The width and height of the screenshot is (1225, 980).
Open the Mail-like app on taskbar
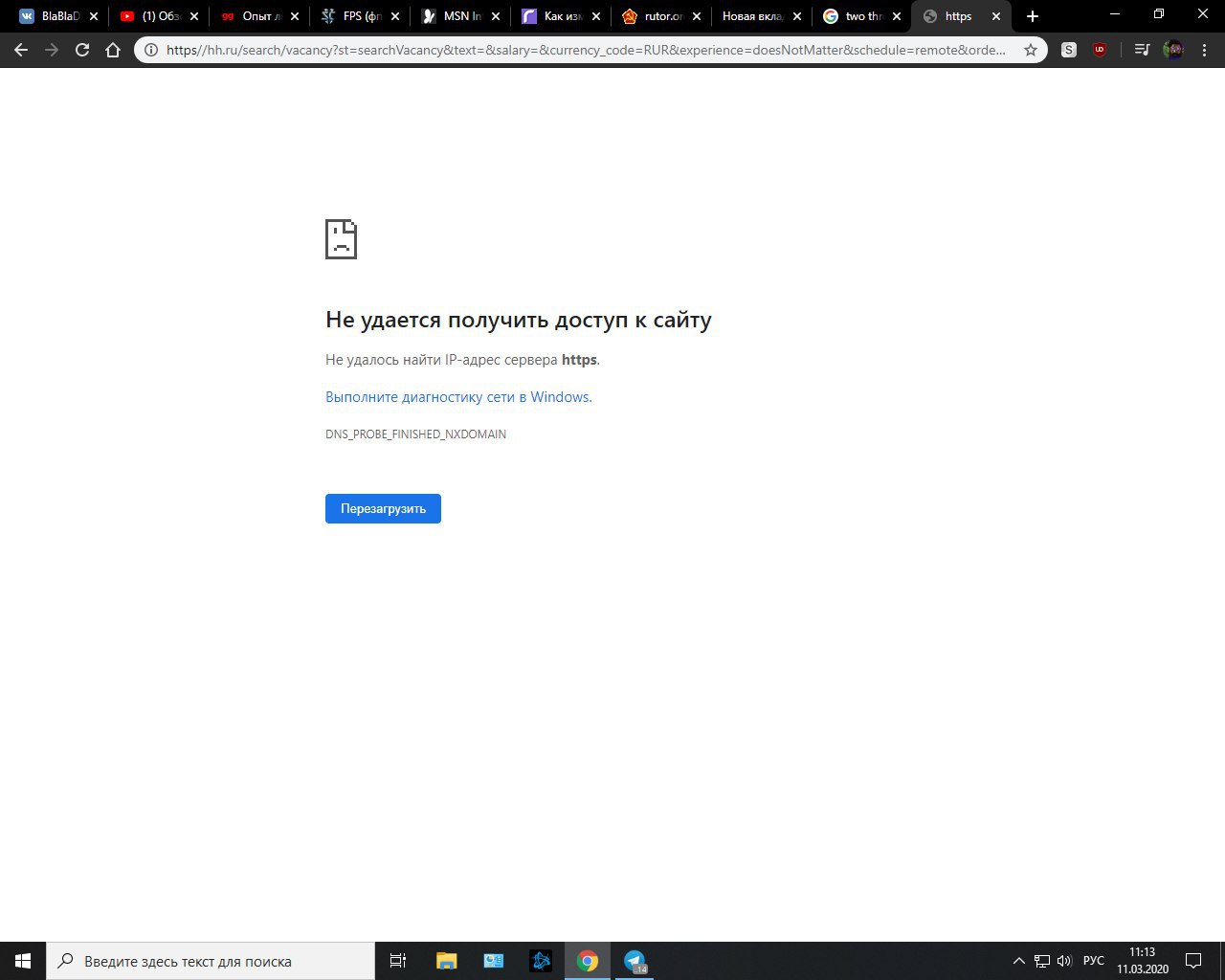(x=494, y=961)
